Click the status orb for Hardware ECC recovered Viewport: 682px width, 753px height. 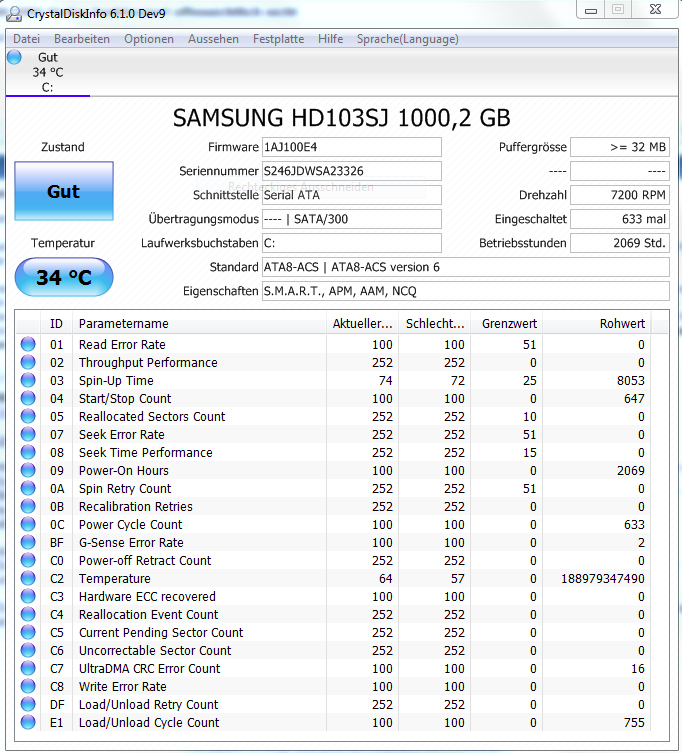click(28, 596)
